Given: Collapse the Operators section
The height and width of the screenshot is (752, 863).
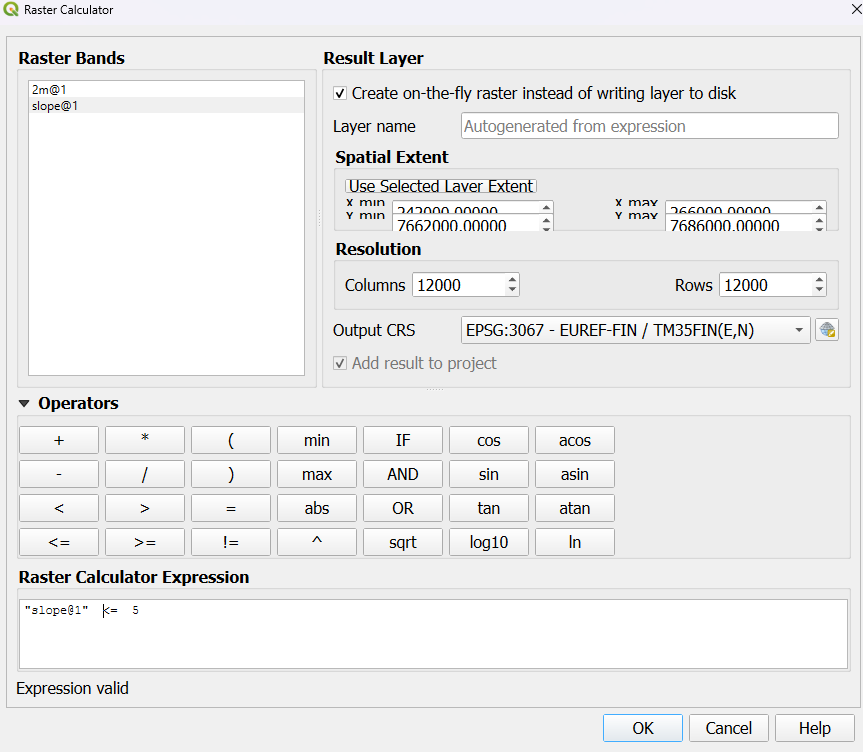Looking at the screenshot, I should point(24,404).
